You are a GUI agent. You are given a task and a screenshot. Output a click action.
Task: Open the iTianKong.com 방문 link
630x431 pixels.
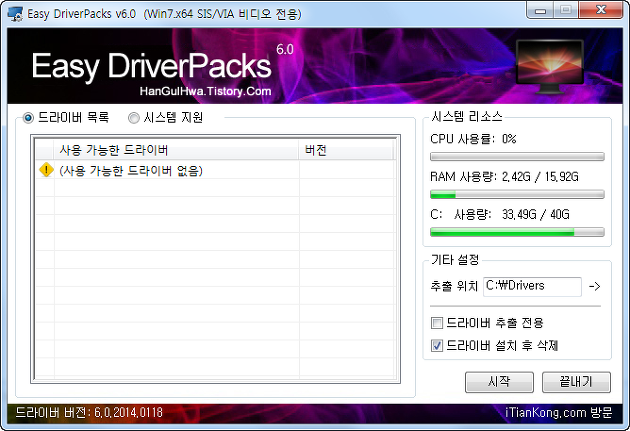click(558, 413)
